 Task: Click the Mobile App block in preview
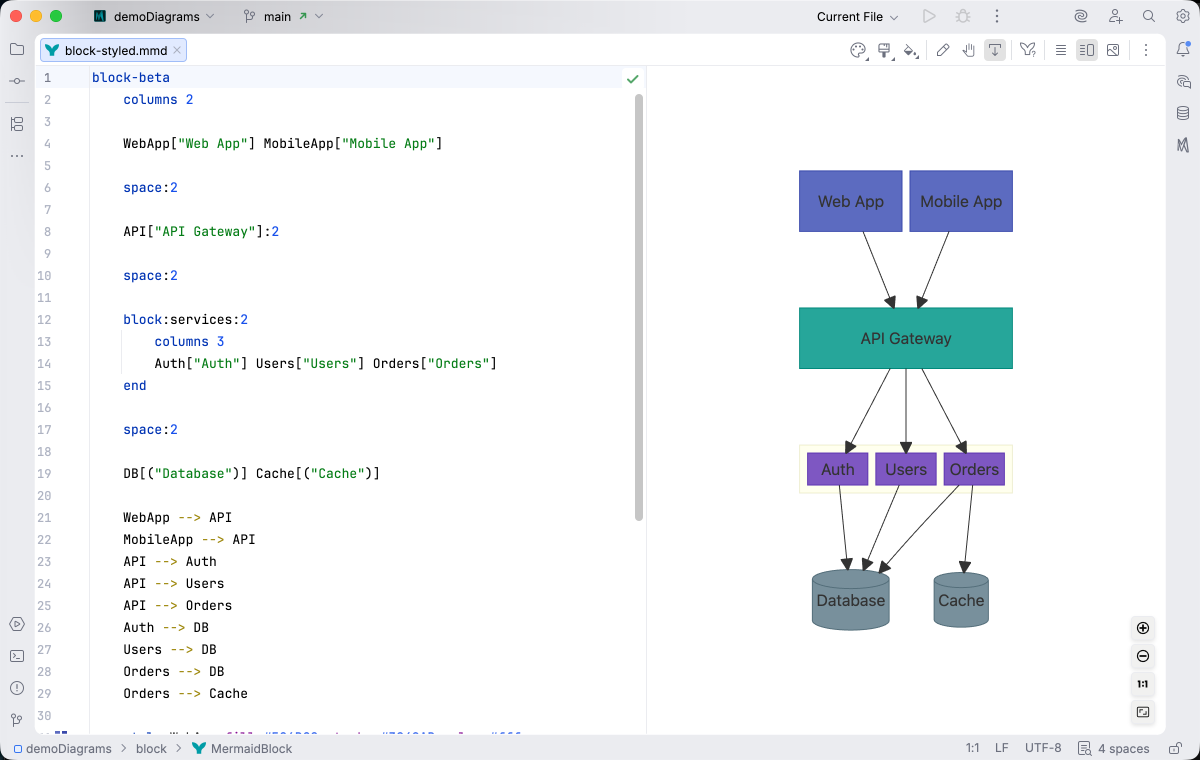coord(961,201)
